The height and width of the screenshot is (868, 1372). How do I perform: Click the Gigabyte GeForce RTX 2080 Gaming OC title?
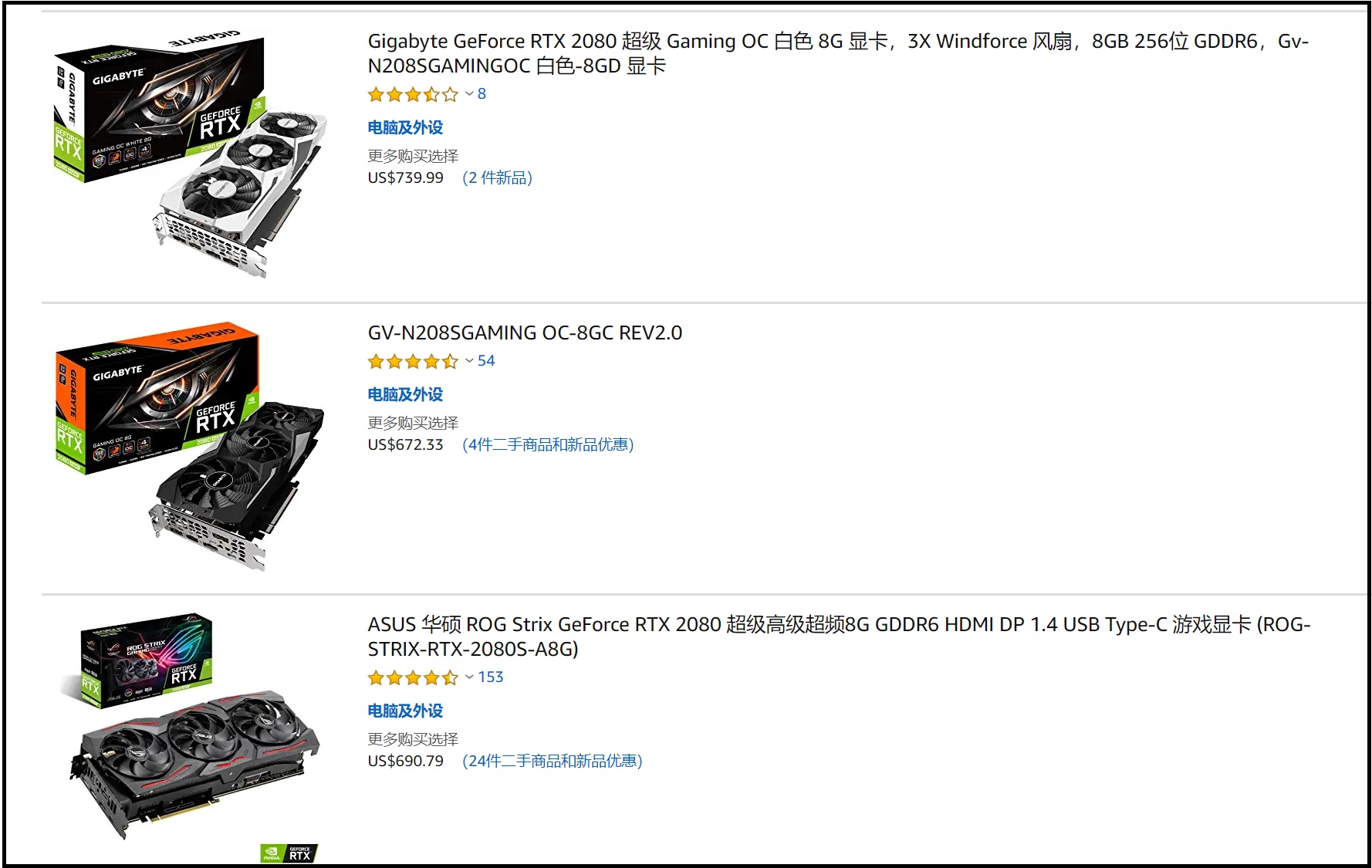click(x=838, y=53)
